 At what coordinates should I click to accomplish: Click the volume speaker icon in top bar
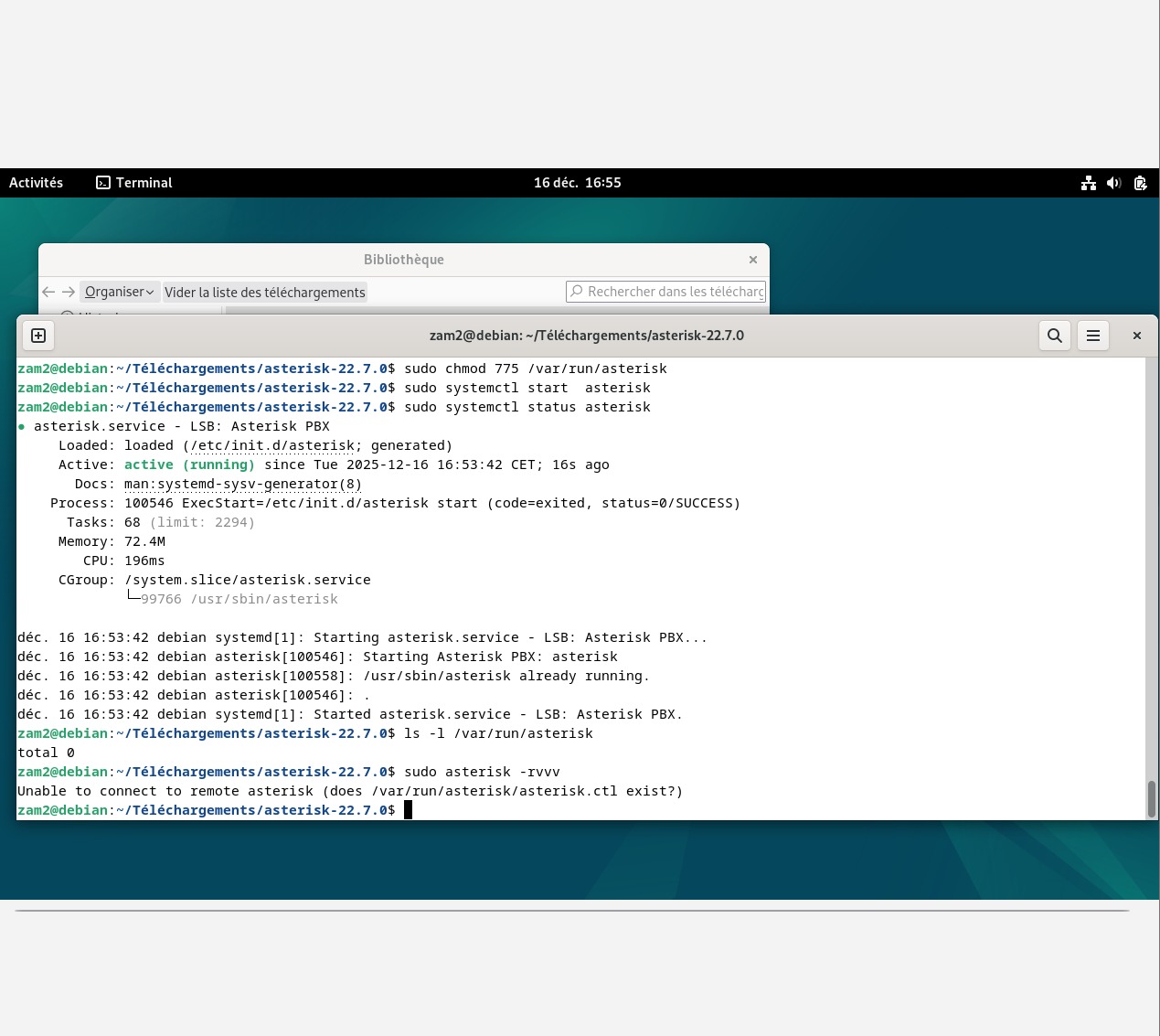[x=1113, y=183]
